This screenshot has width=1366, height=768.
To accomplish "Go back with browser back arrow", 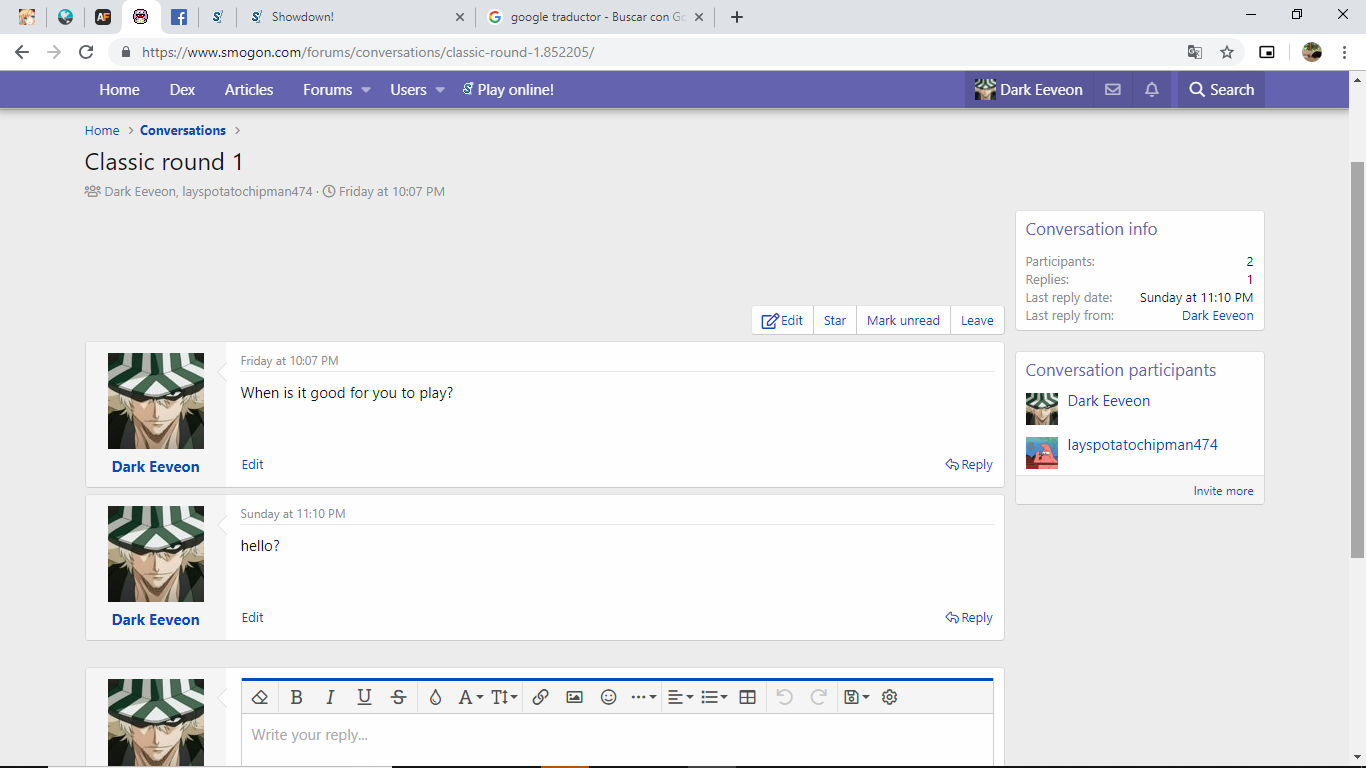I will click(x=22, y=52).
